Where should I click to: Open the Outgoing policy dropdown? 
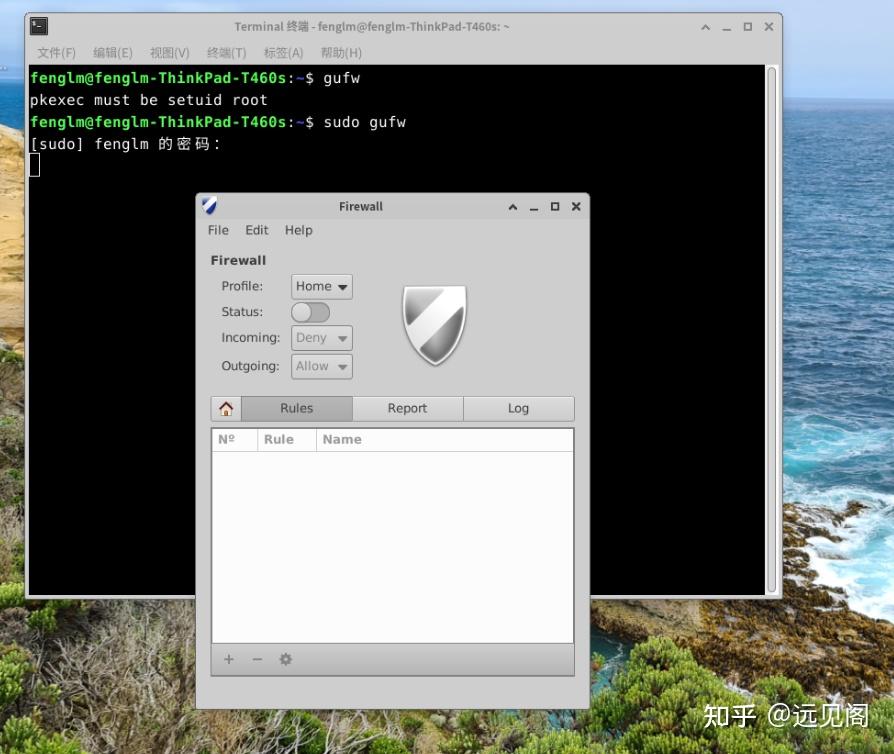(321, 366)
